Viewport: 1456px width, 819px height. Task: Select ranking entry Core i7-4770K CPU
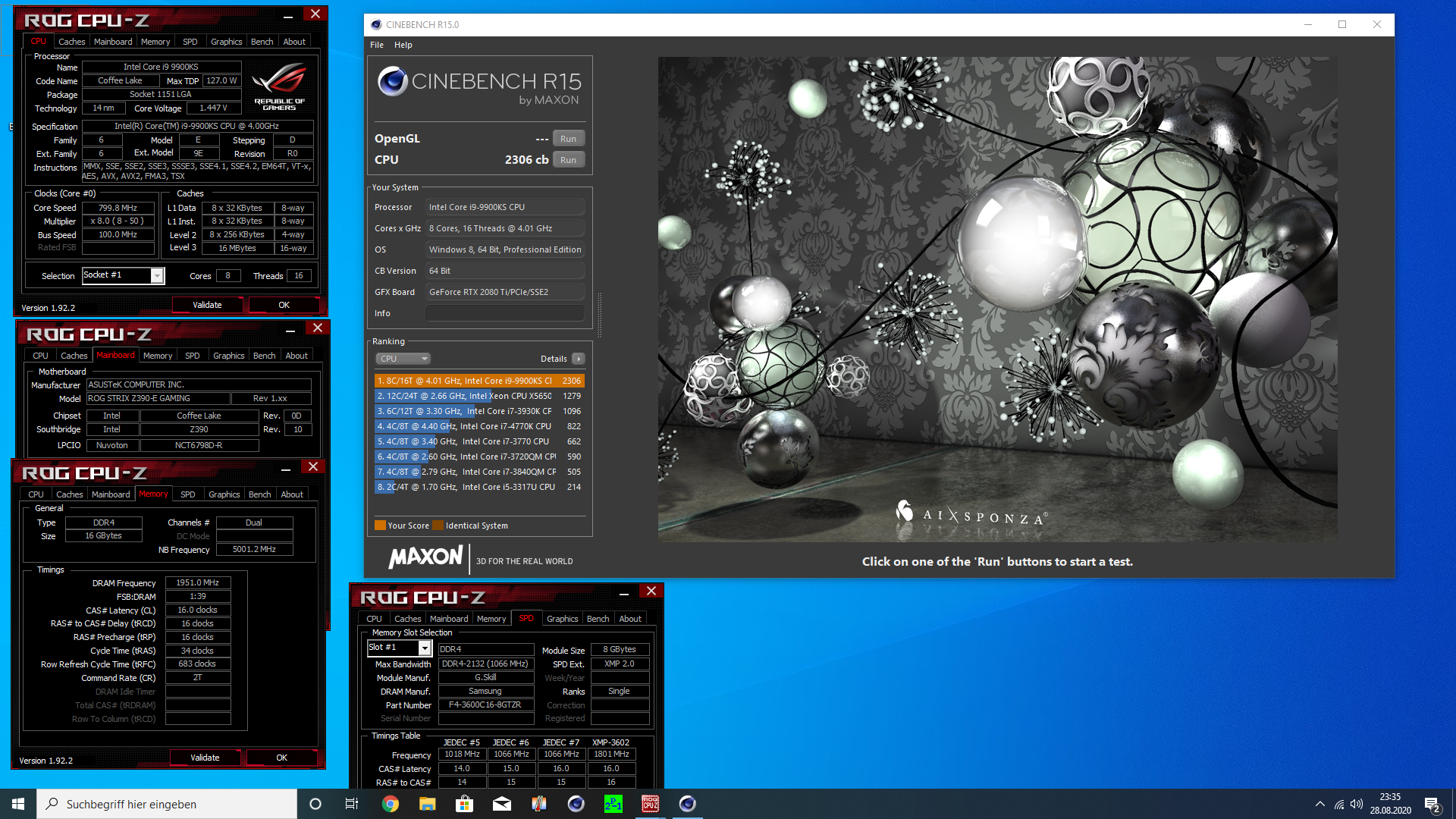(x=479, y=426)
